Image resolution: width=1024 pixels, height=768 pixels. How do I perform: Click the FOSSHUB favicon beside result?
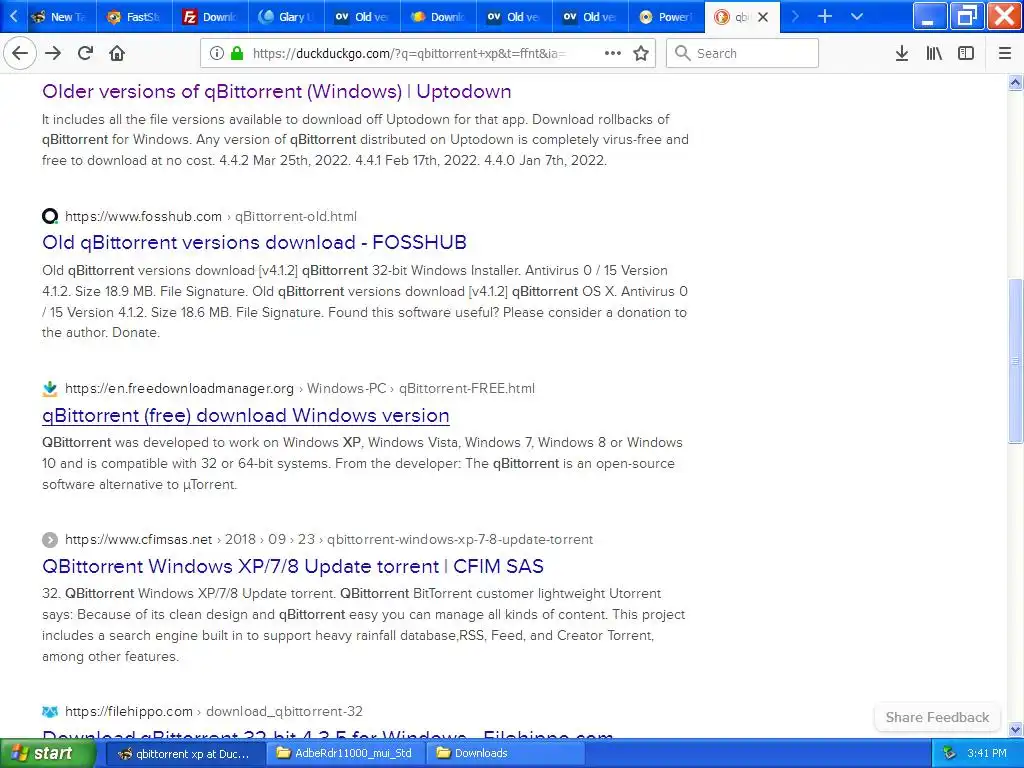point(50,216)
